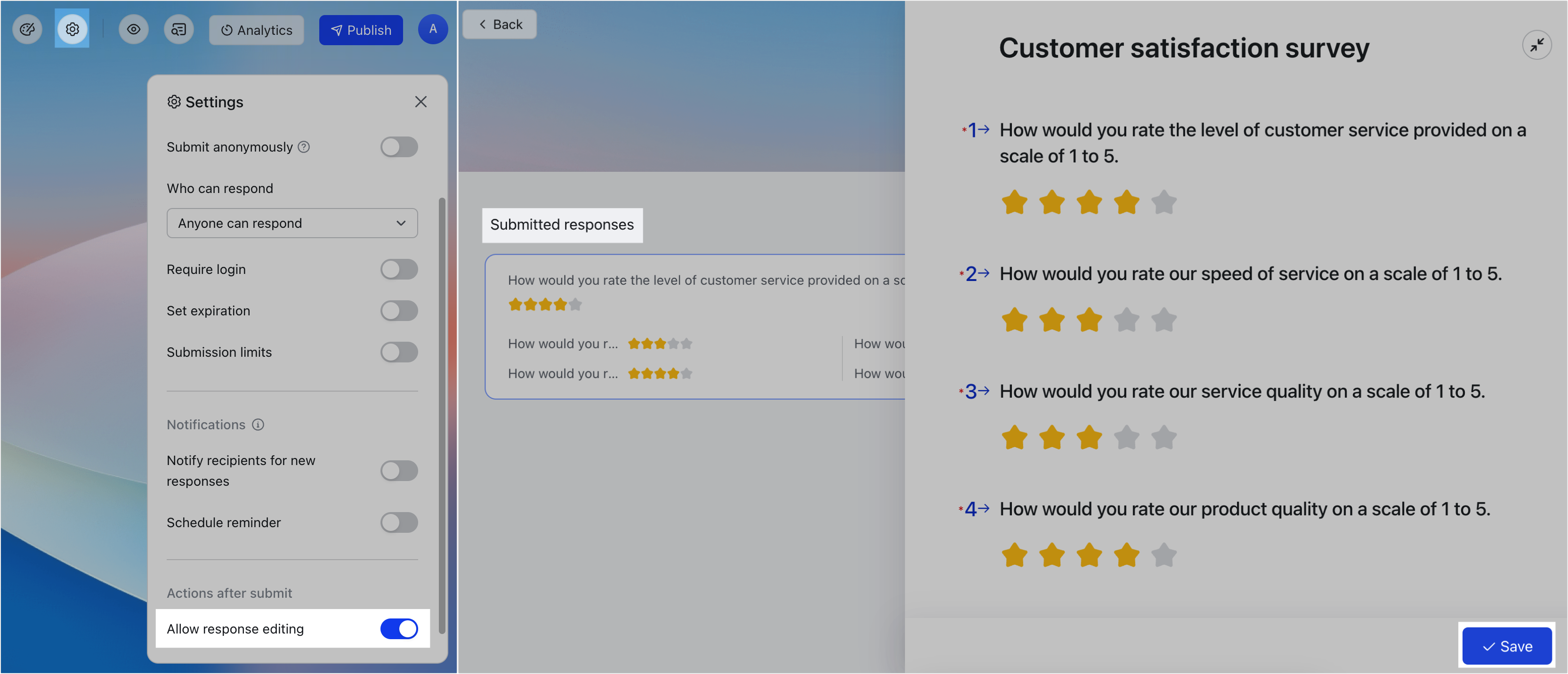Disable Allow response editing

[x=399, y=629]
